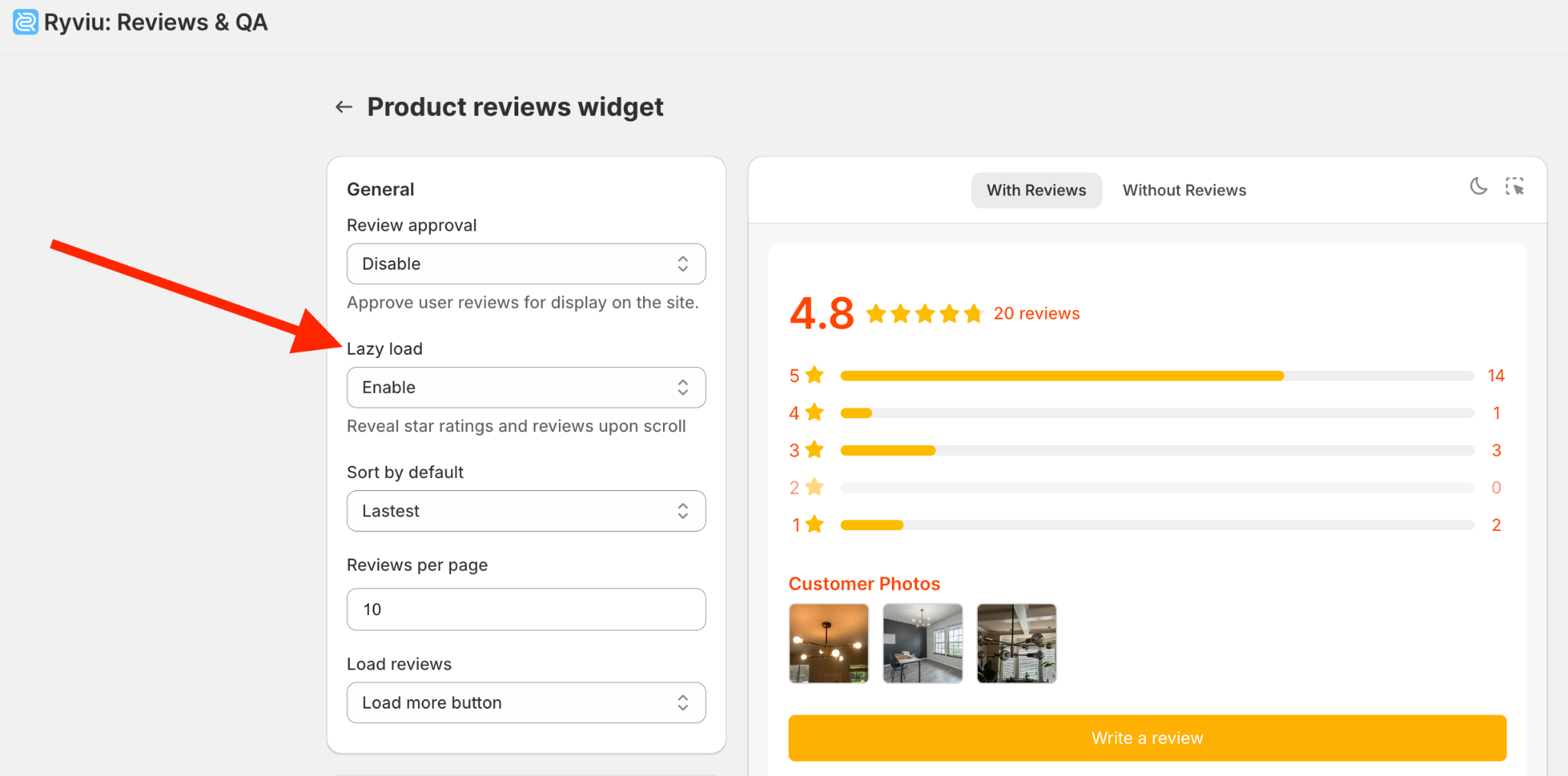Screen dimensions: 1568x776
Task: Click the element selector cursor icon
Action: click(1514, 186)
